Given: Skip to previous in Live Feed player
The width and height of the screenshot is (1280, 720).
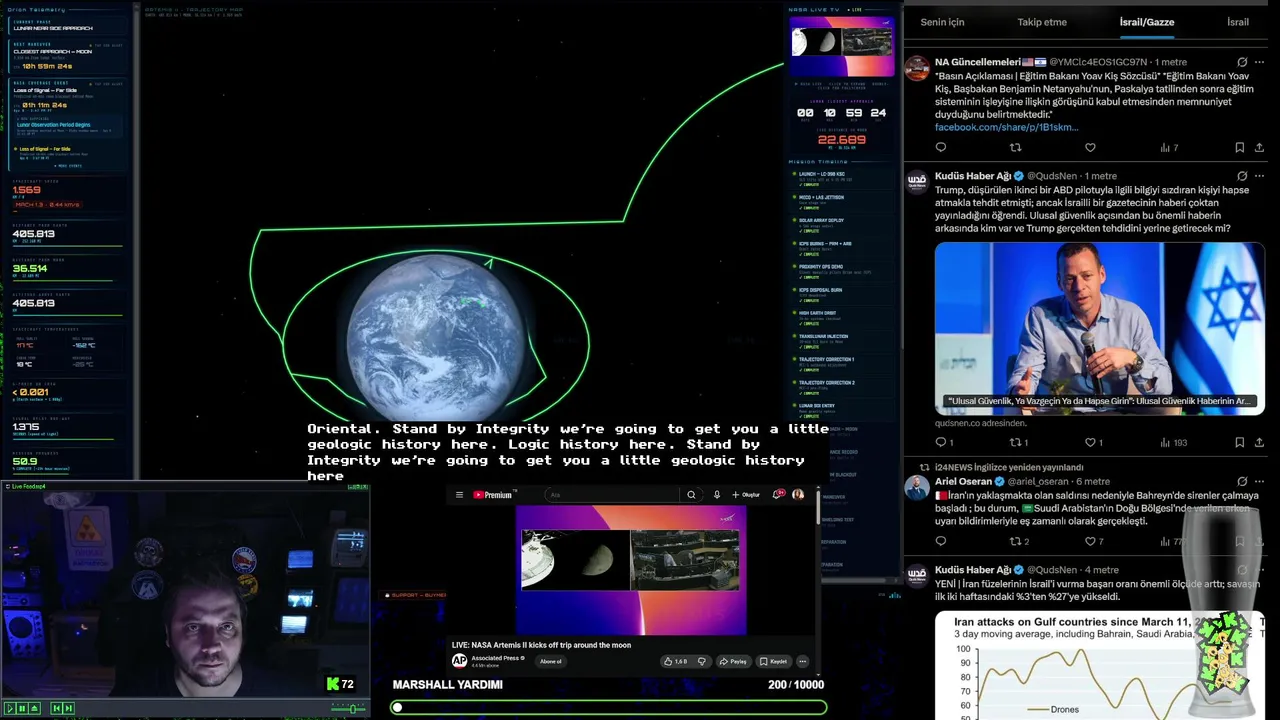Looking at the screenshot, I should coord(56,708).
